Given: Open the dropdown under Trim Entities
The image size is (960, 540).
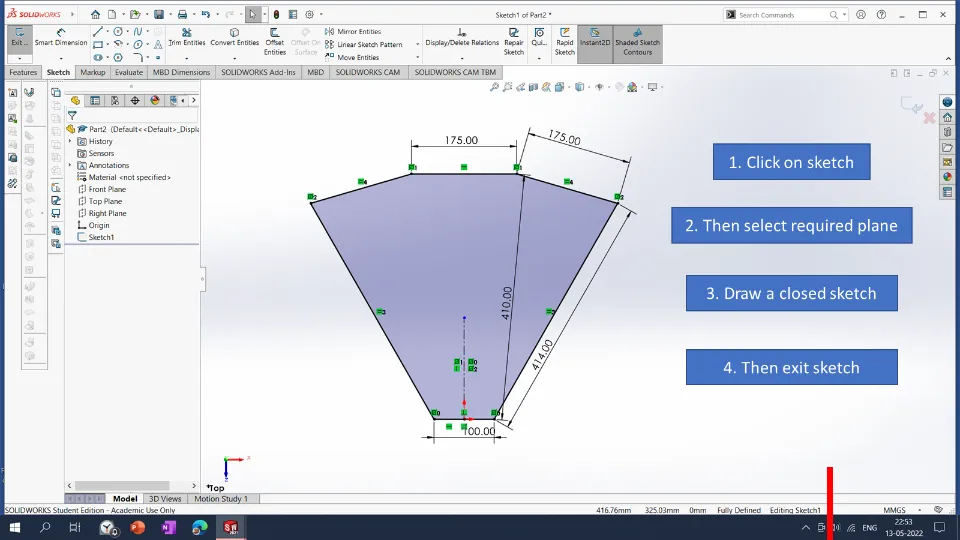Looking at the screenshot, I should (x=187, y=59).
